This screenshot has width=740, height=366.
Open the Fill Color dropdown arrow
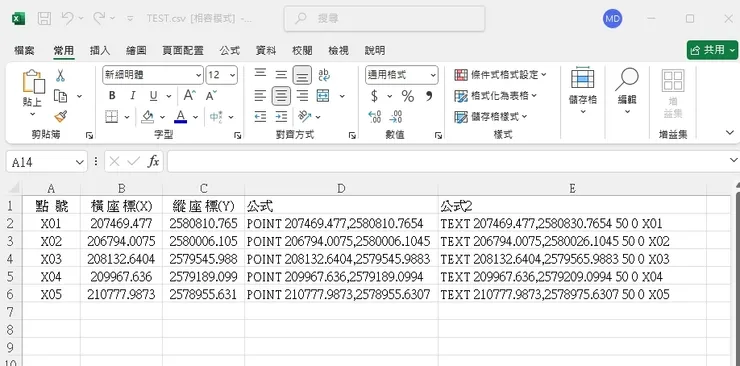[162, 117]
